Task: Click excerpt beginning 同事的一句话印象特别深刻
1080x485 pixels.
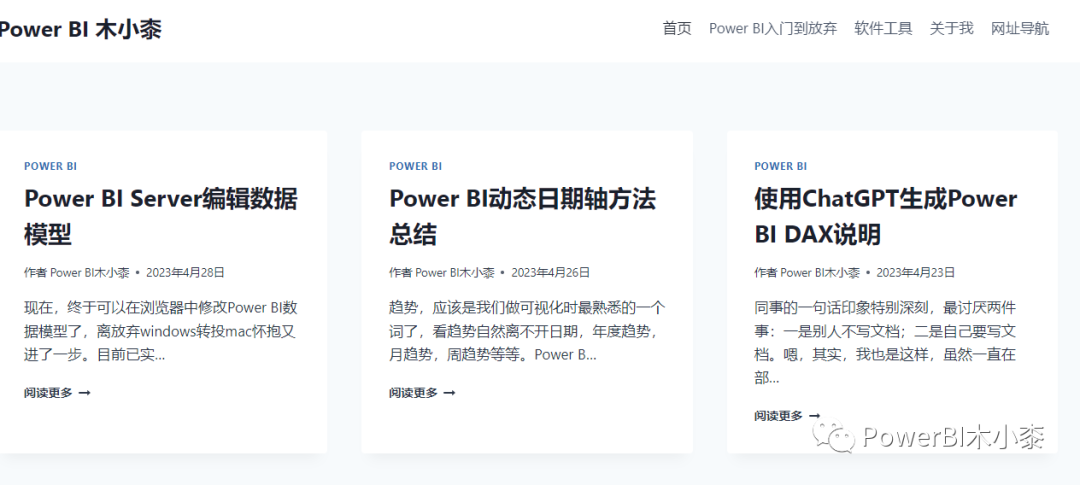Action: point(886,342)
